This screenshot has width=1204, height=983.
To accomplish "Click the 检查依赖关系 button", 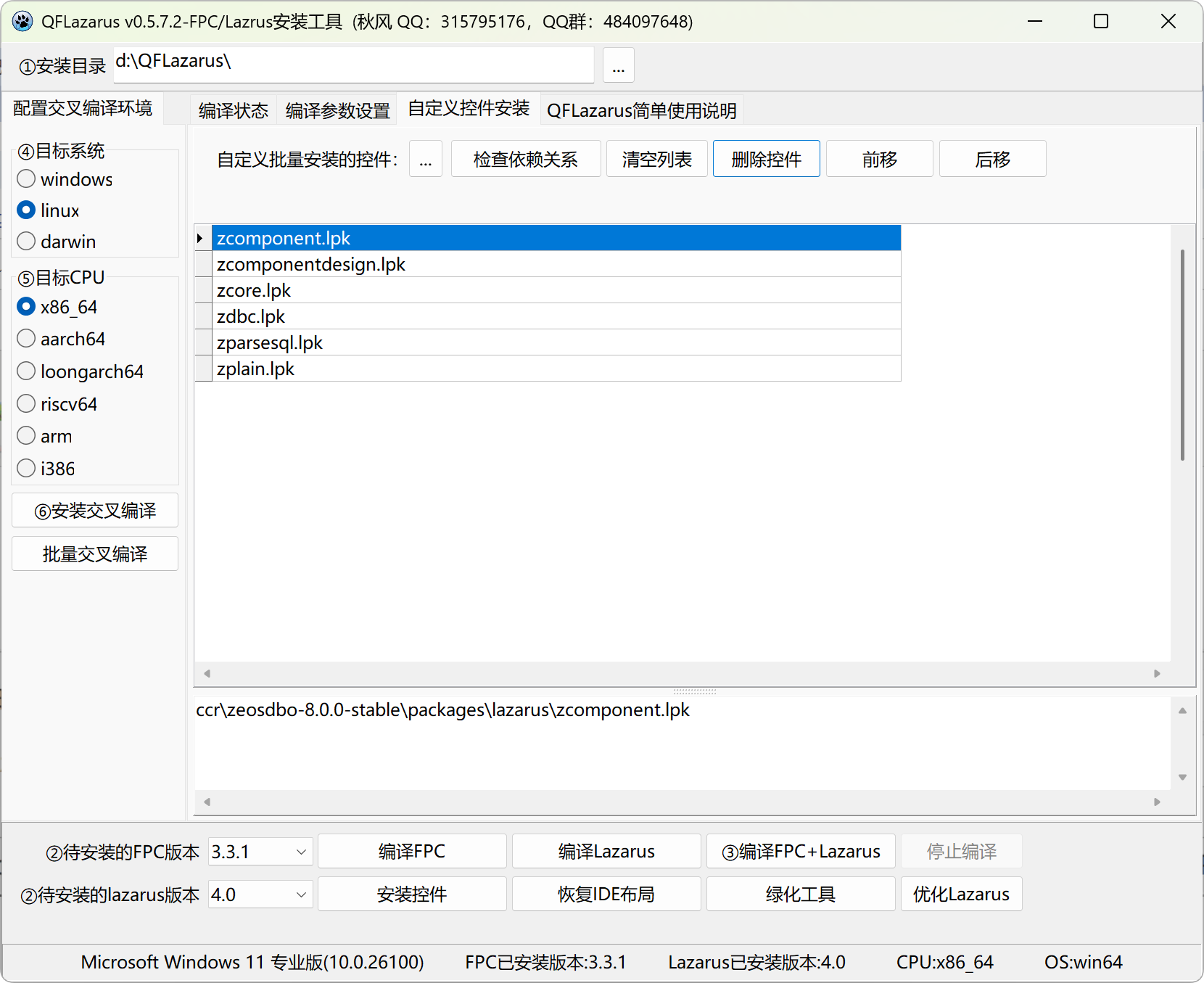I will tap(526, 159).
